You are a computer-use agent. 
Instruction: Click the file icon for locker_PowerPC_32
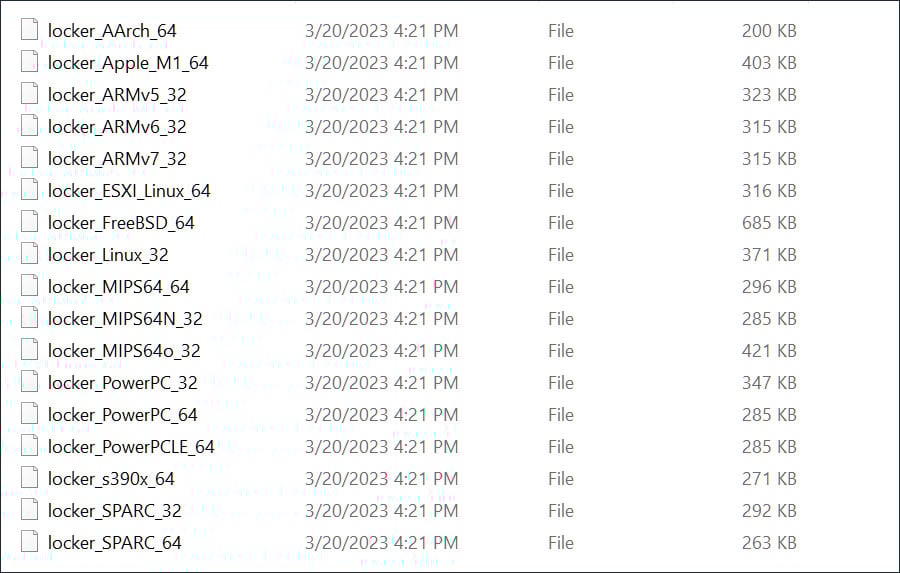click(30, 383)
